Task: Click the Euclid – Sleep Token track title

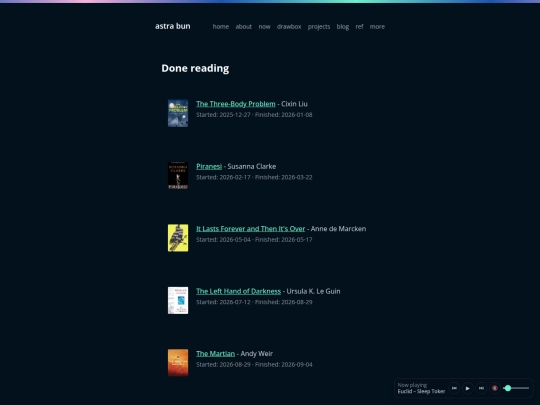Action: click(x=421, y=391)
